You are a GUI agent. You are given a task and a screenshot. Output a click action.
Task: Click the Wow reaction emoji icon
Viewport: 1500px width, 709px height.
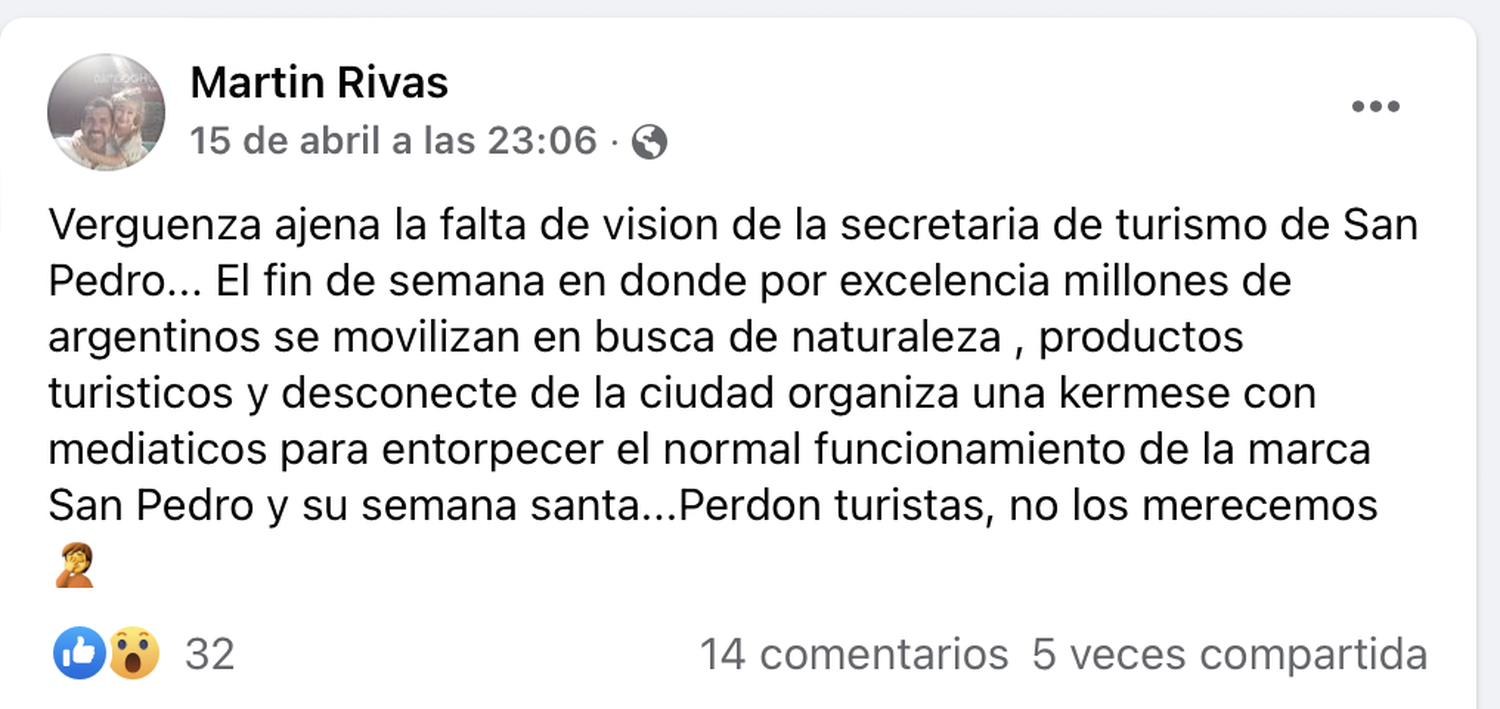(x=133, y=654)
